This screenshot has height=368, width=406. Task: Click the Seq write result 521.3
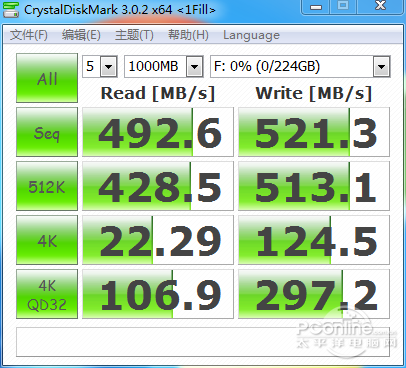(314, 132)
